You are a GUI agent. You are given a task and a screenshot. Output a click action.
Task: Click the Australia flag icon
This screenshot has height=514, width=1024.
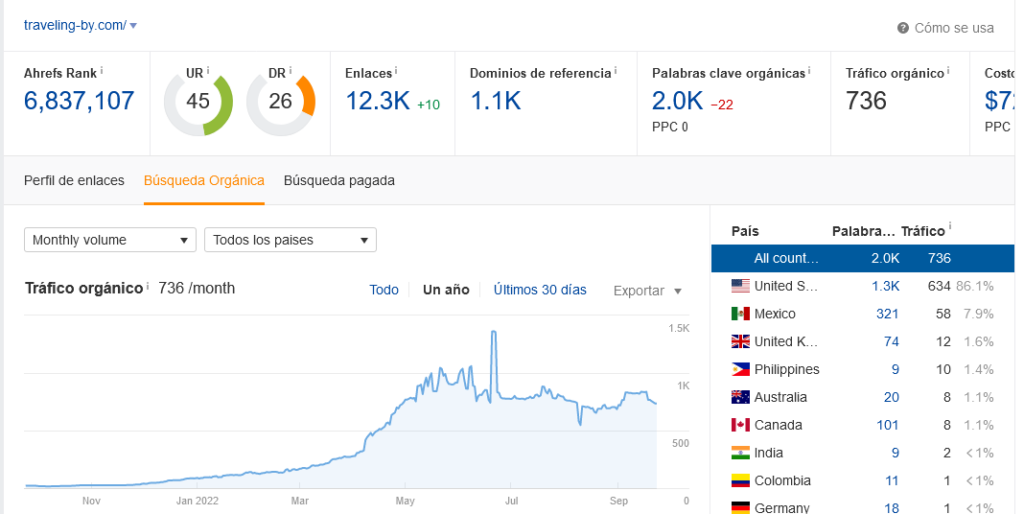740,397
